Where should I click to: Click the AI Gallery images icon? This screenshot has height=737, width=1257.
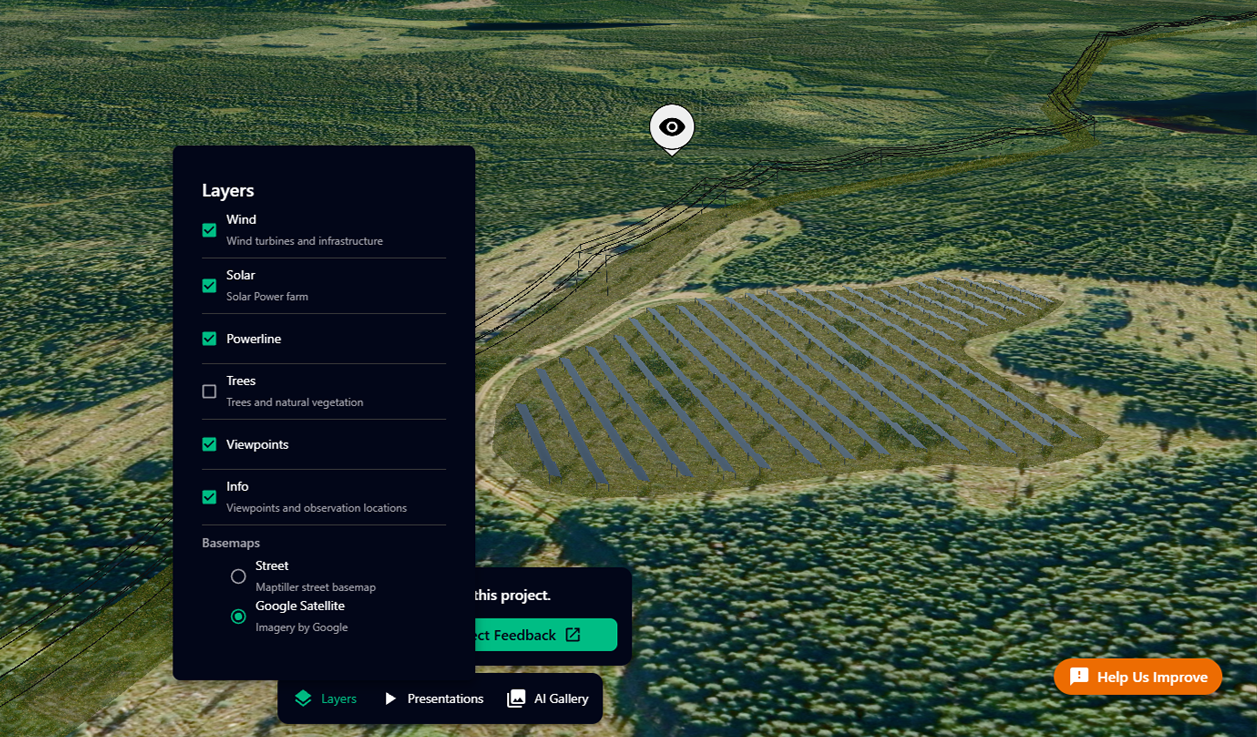pos(516,698)
